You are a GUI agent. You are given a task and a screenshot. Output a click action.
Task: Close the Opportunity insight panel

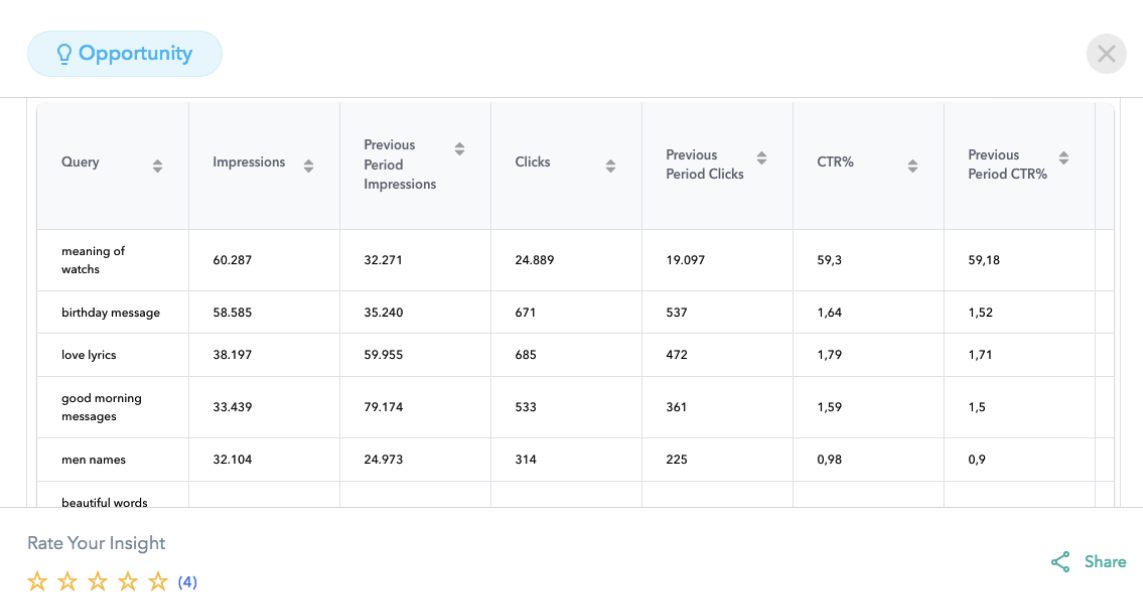click(x=1106, y=54)
